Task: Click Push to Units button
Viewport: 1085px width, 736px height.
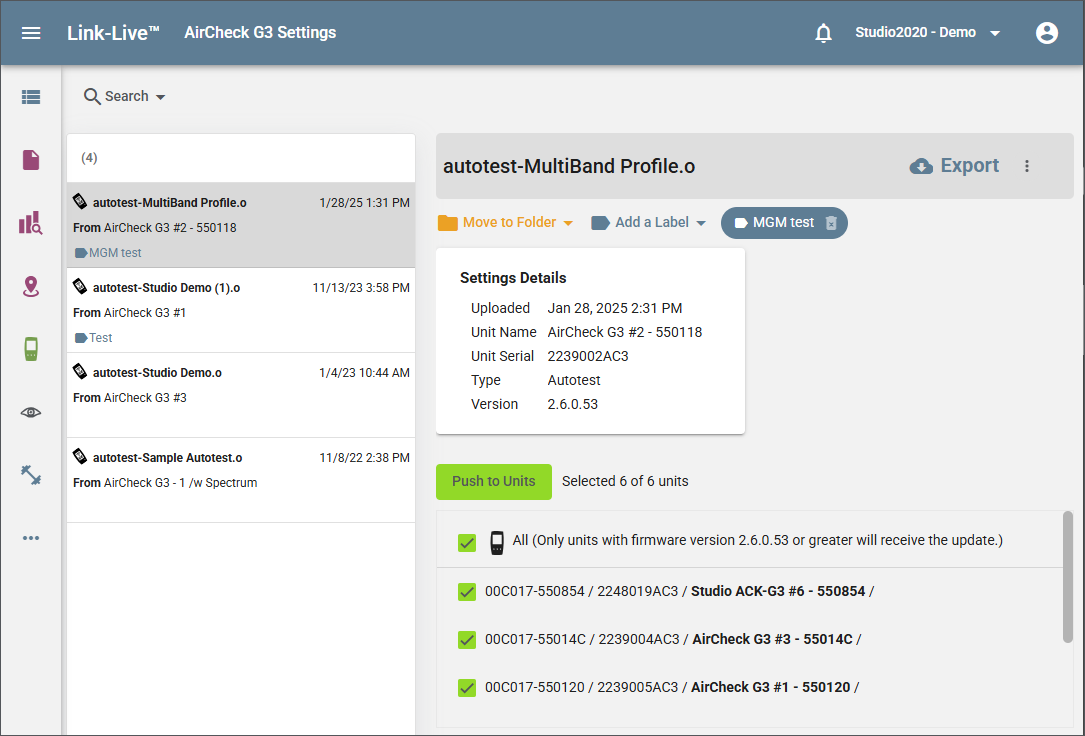Action: coord(493,481)
